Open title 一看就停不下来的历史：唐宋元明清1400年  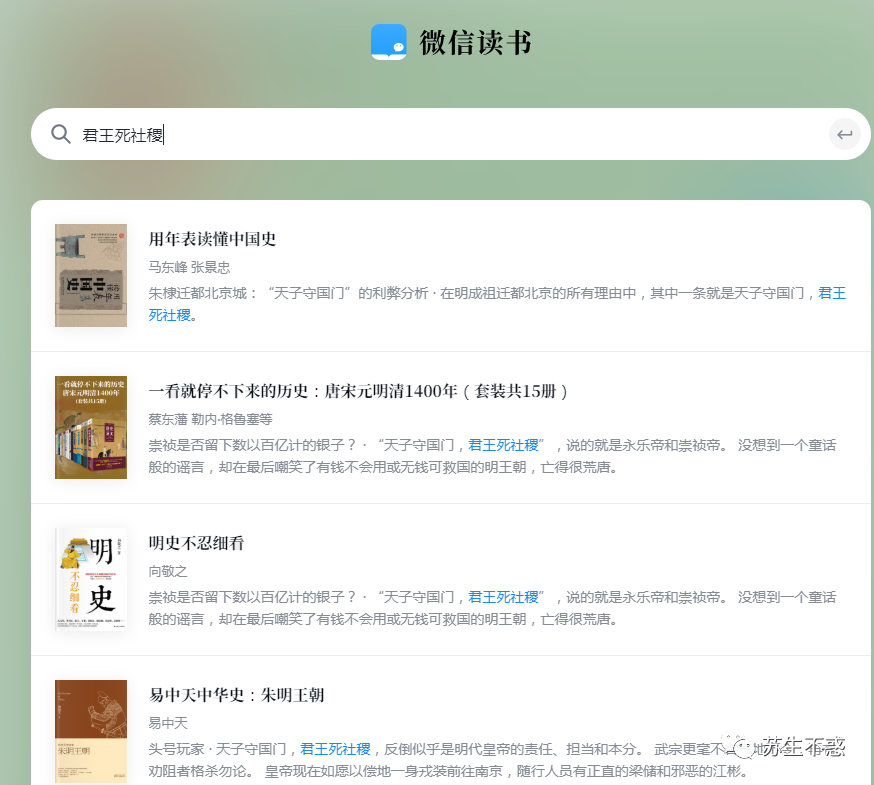[358, 391]
